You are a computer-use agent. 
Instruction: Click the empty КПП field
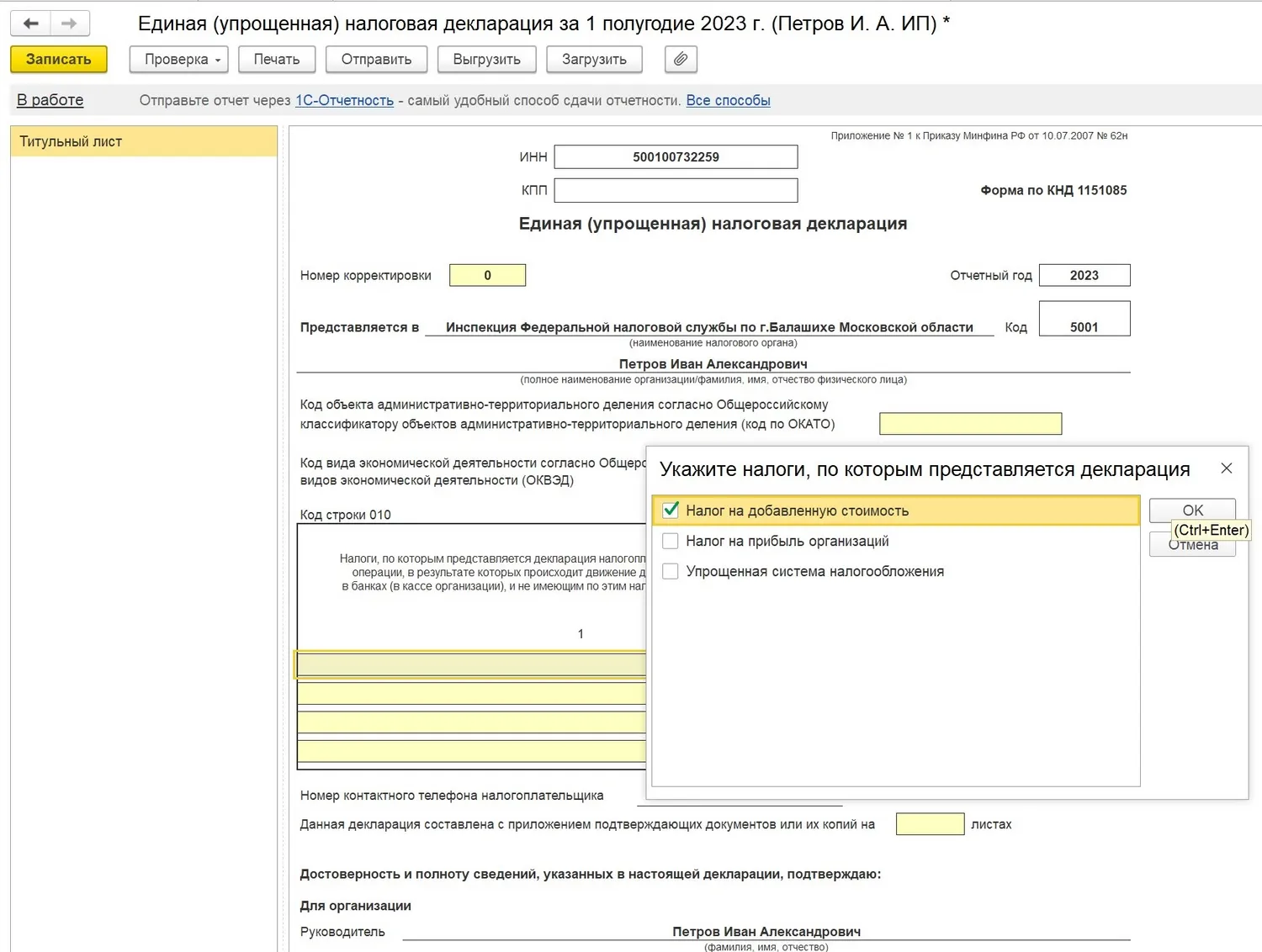click(x=676, y=190)
